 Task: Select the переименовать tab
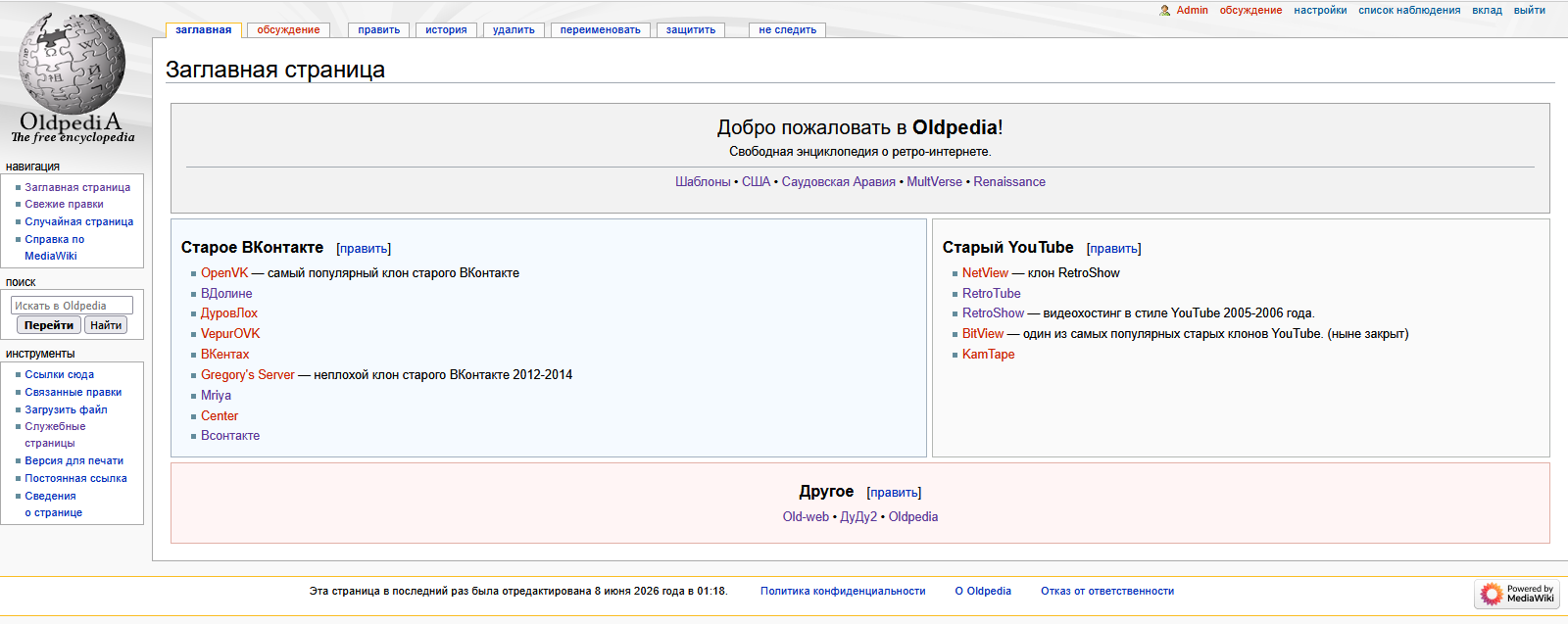click(600, 30)
